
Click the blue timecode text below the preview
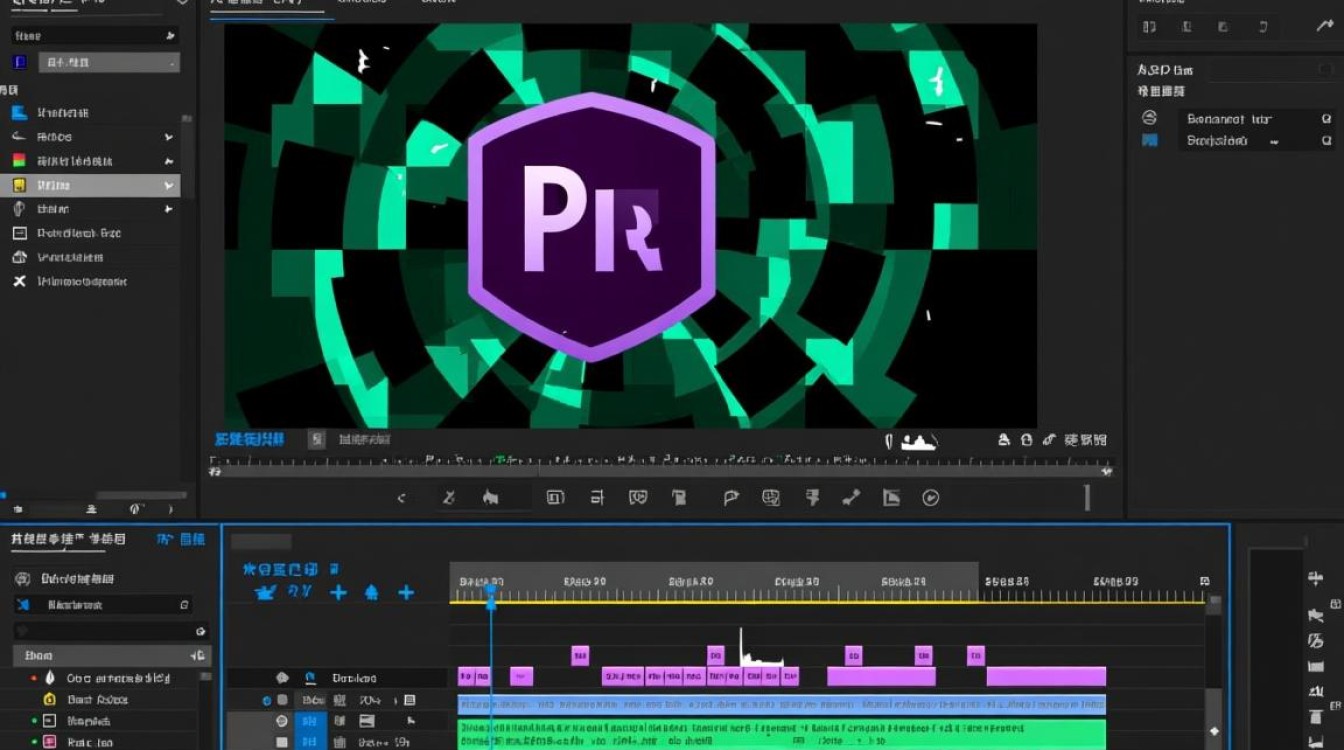point(250,439)
